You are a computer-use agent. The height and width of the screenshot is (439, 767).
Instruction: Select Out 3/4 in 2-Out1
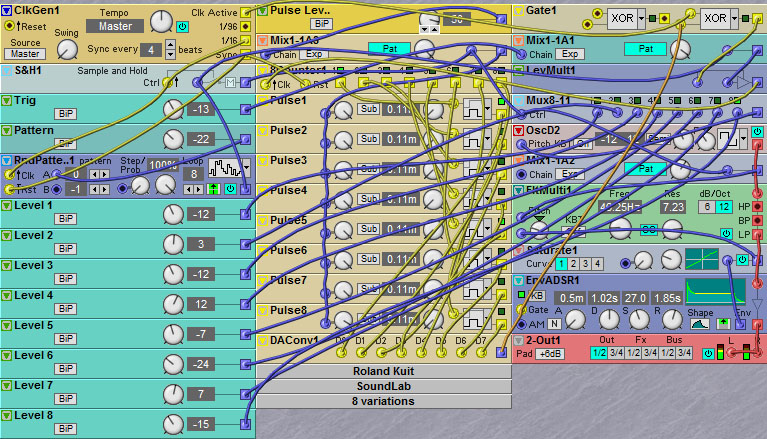pos(617,353)
